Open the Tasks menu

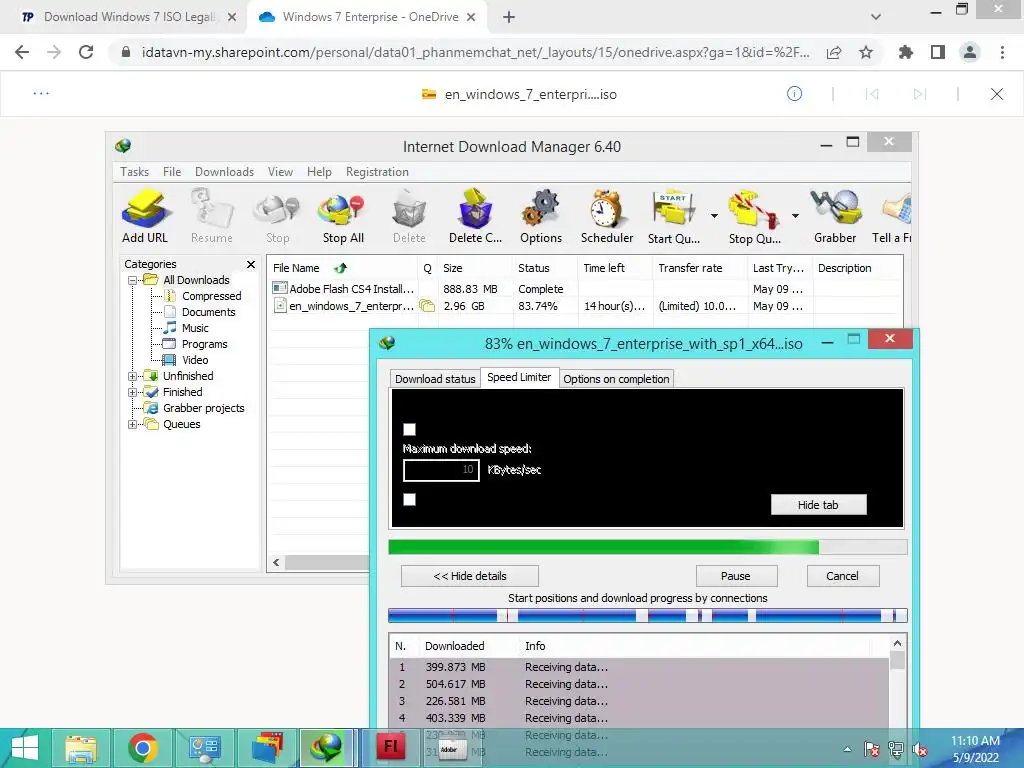pos(135,172)
